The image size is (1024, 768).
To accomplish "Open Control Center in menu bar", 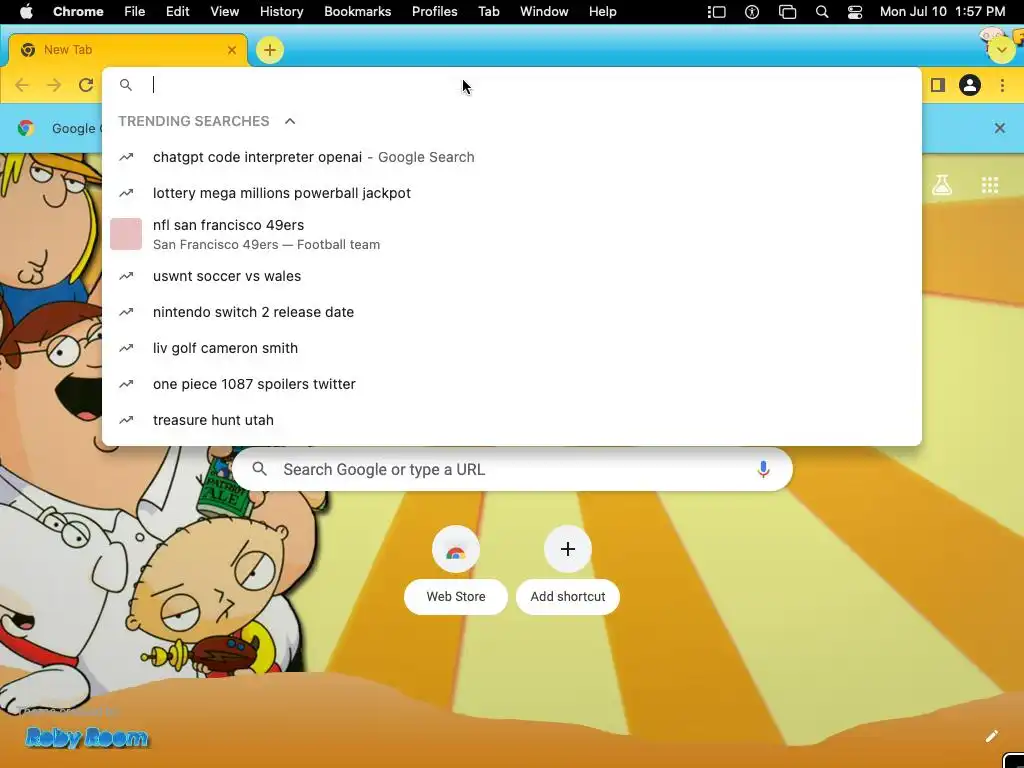I will coord(855,12).
